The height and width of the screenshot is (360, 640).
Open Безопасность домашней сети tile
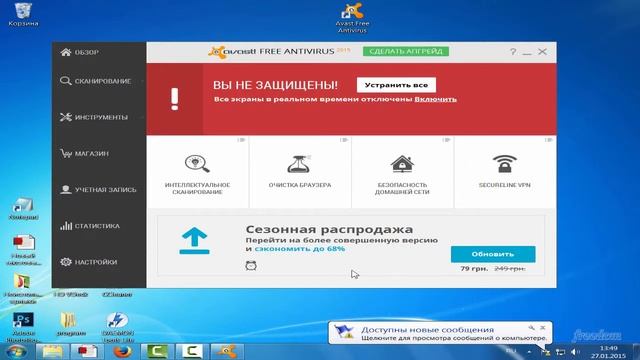(402, 173)
